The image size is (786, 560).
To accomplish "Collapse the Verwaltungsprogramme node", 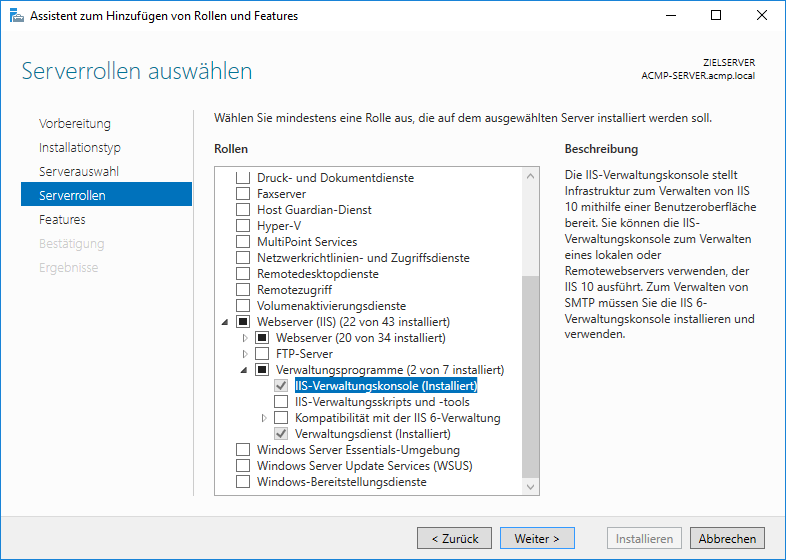I will point(245,370).
